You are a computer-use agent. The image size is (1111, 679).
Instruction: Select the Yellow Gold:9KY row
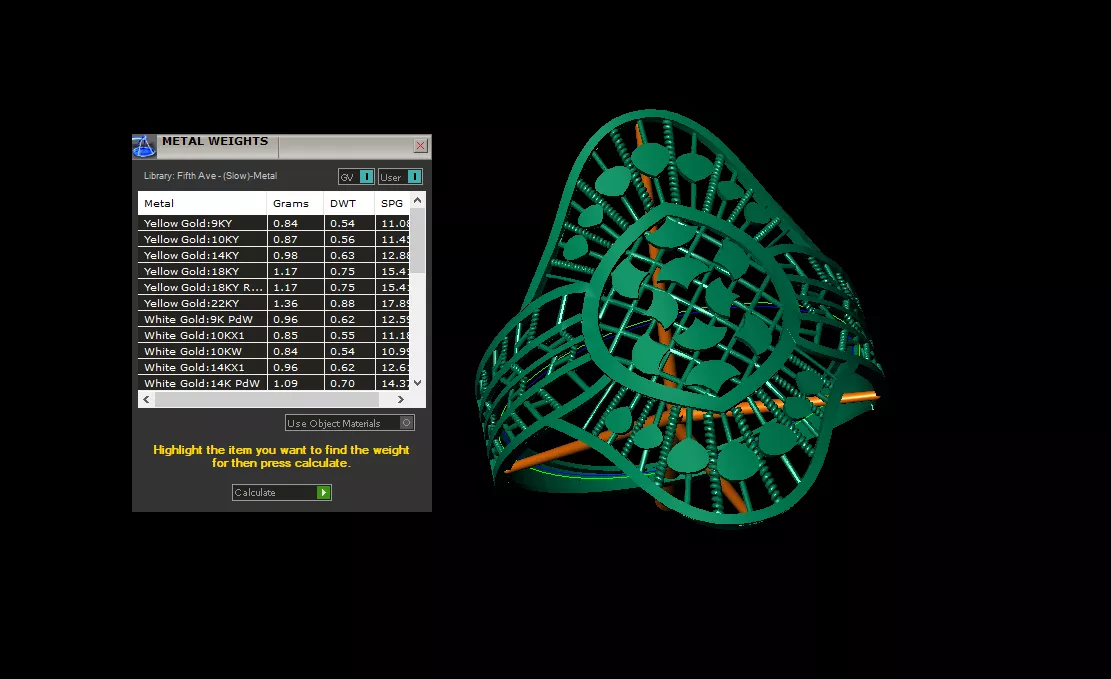(x=273, y=223)
